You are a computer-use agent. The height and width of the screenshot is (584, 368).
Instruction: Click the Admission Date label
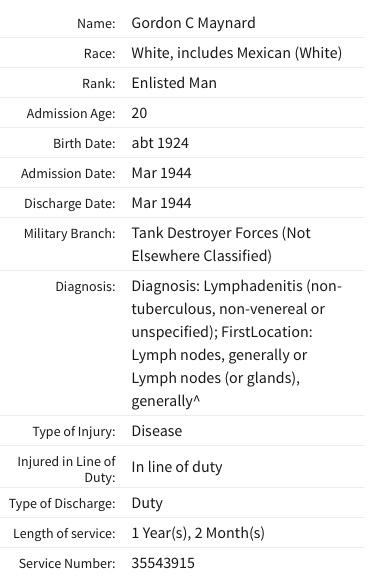tap(68, 174)
